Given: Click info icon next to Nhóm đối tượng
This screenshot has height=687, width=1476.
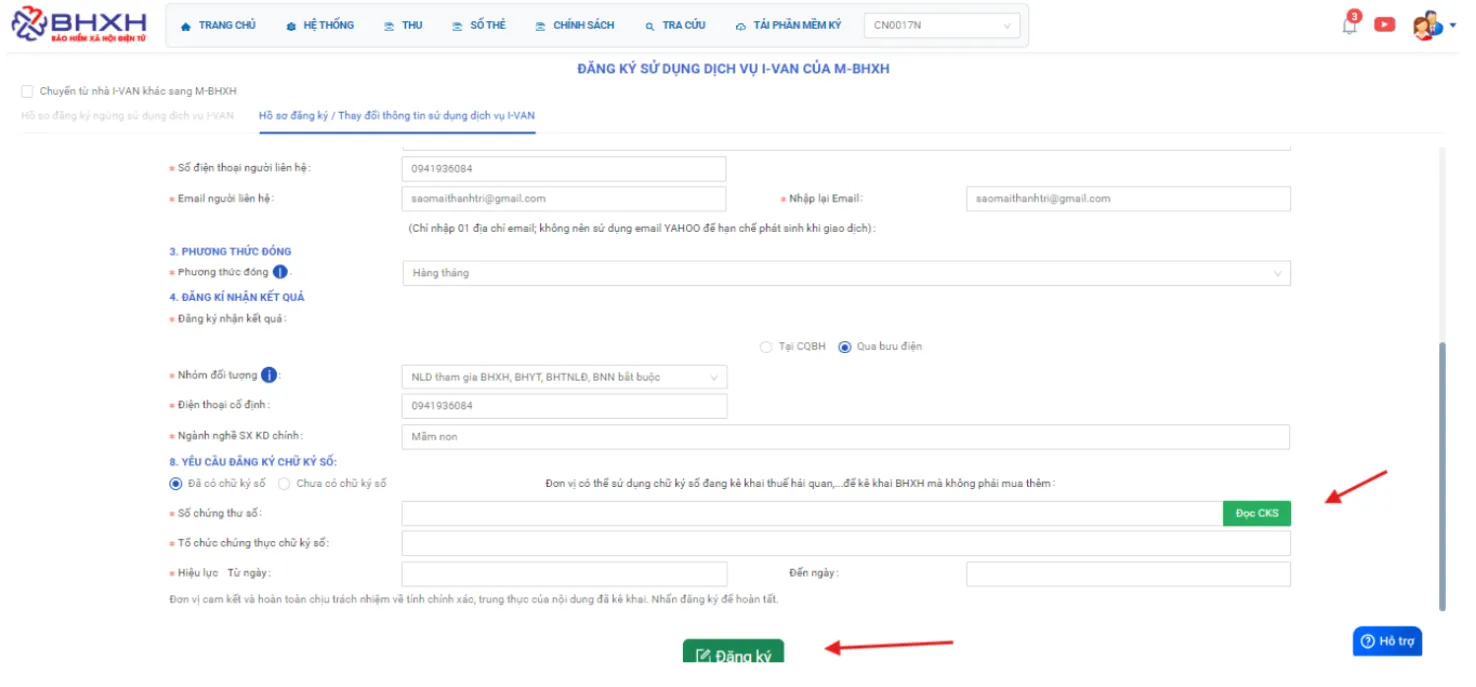Looking at the screenshot, I should coord(269,375).
